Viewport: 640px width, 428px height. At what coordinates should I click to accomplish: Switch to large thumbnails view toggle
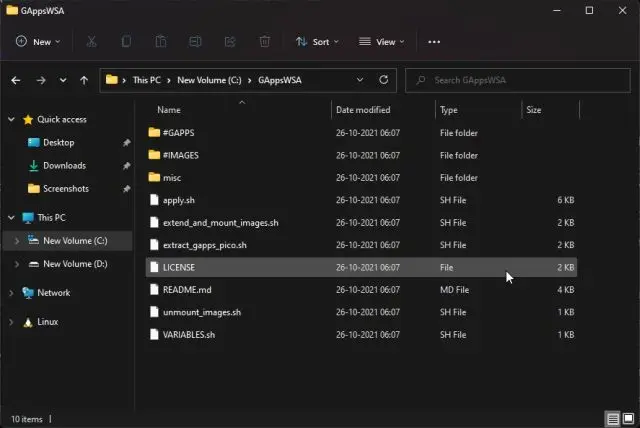(x=626, y=418)
